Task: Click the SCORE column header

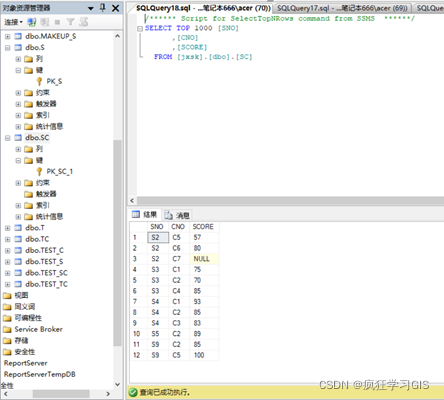Action: coord(204,227)
